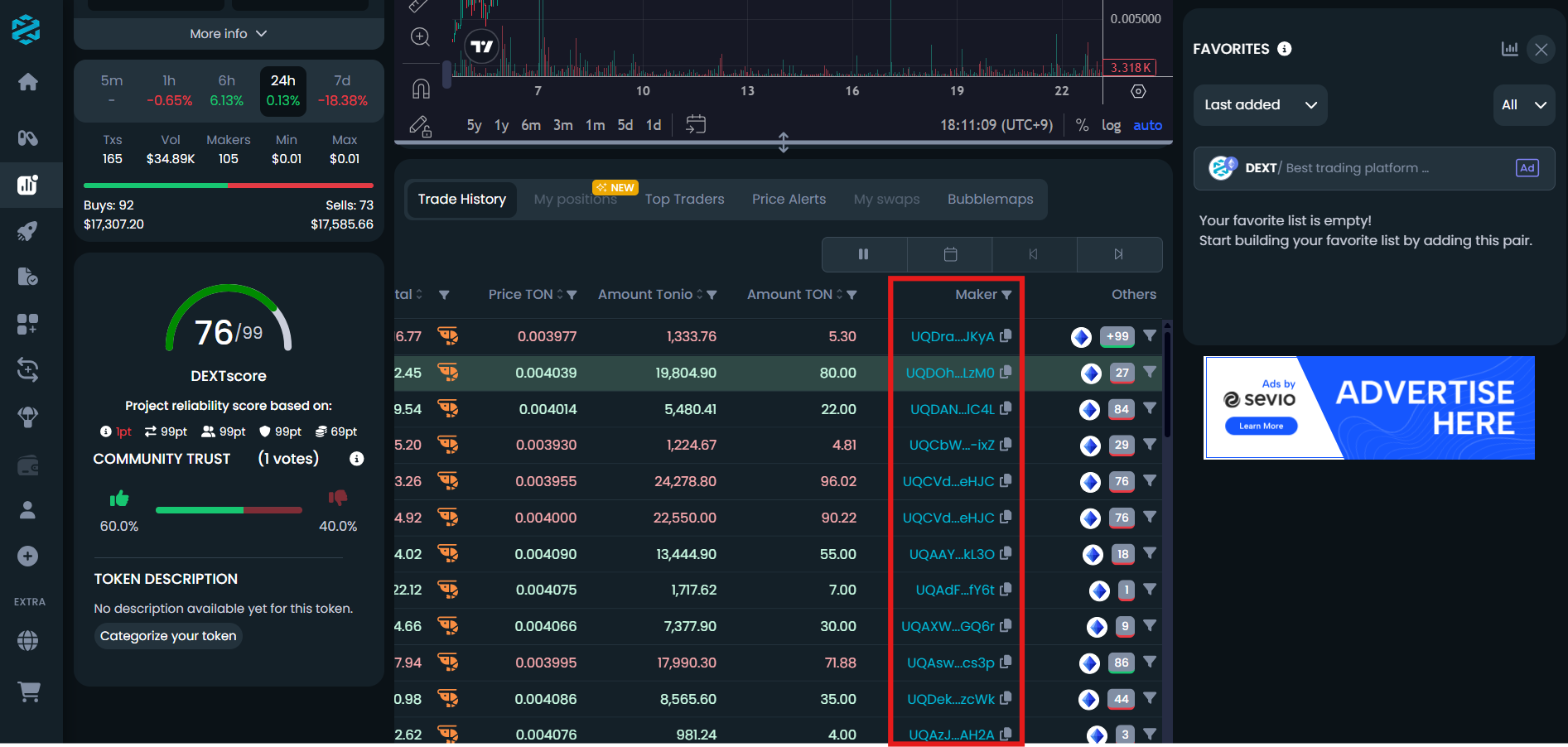Pause the live trade history feed

864,254
